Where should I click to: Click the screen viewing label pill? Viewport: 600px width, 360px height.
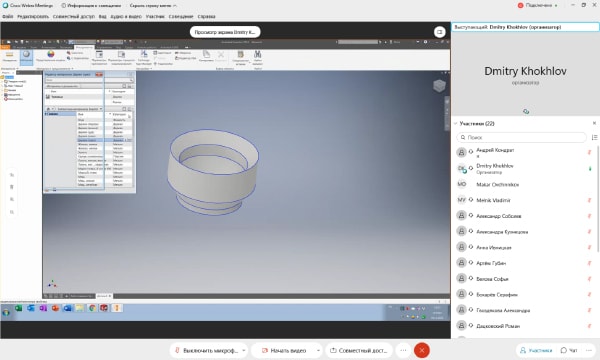point(225,32)
